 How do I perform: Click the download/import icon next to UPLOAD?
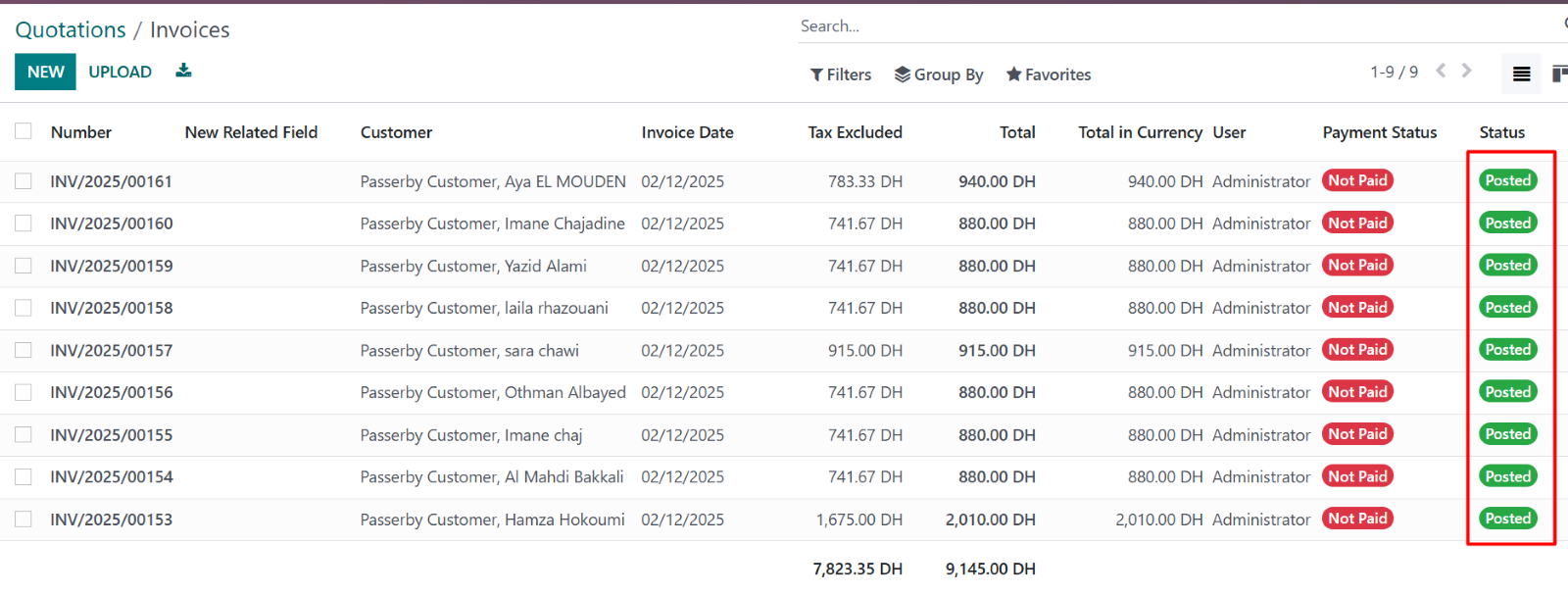pos(183,71)
